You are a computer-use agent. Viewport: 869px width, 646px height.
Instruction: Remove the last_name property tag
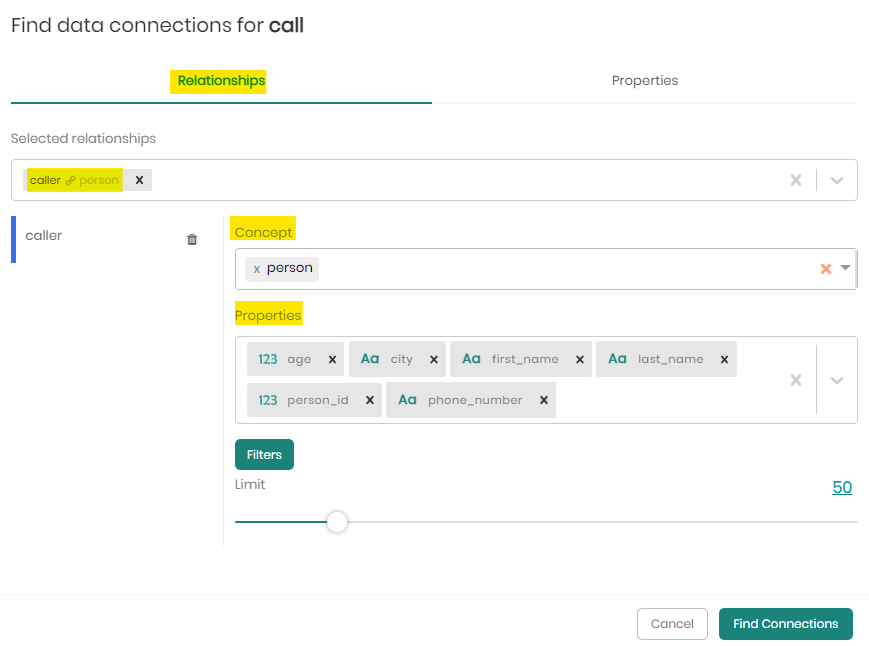724,359
